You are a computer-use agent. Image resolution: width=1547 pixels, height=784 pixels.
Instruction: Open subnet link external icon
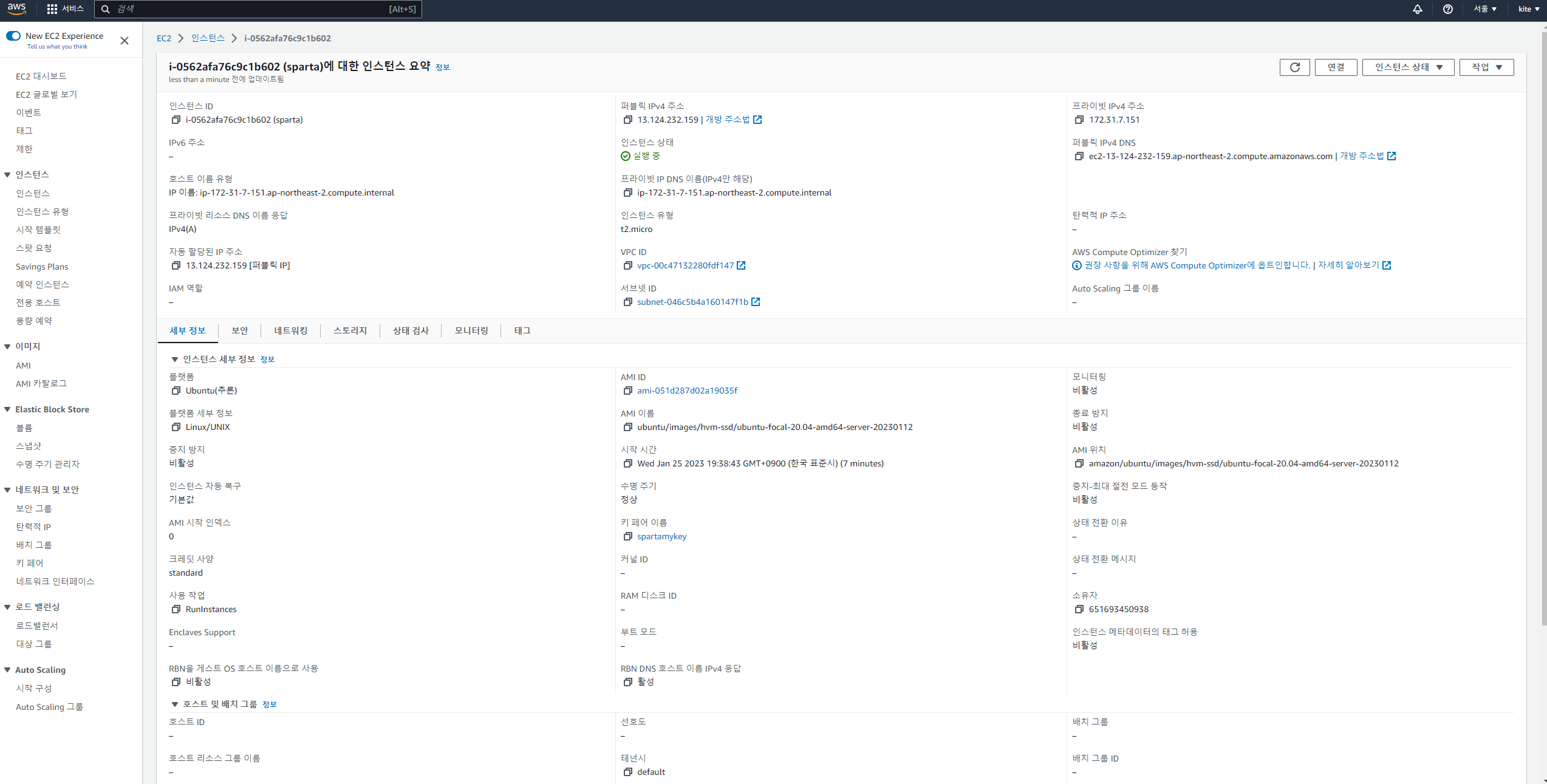point(756,302)
